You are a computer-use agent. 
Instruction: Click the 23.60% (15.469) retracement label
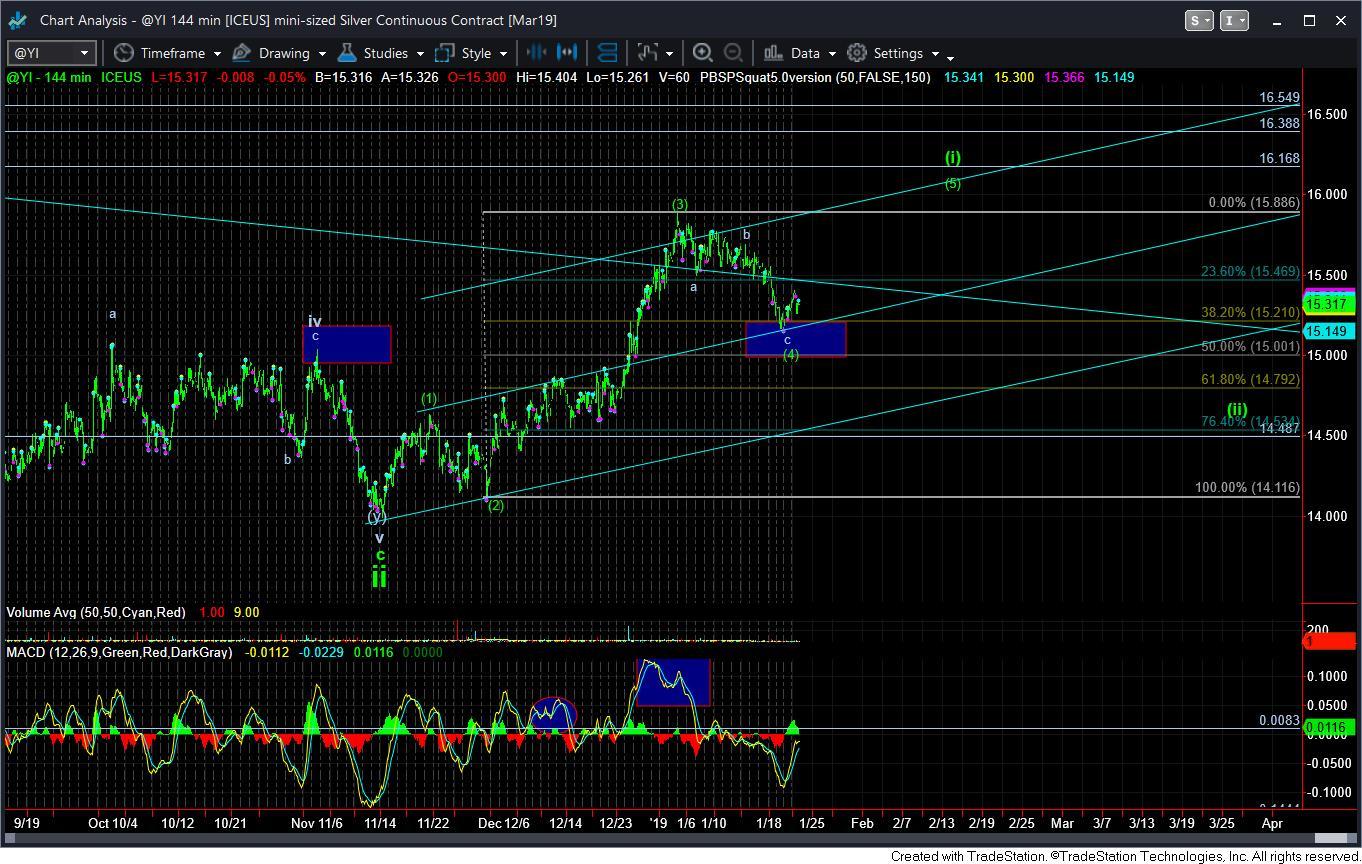[x=1250, y=272]
